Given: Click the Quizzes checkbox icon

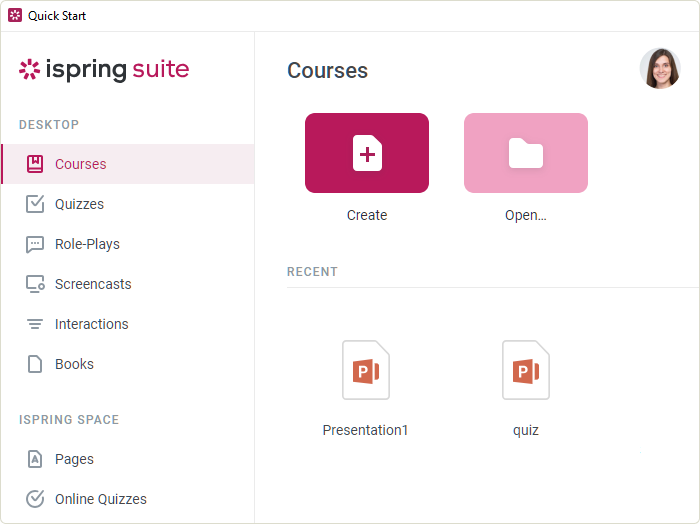Looking at the screenshot, I should tap(35, 204).
